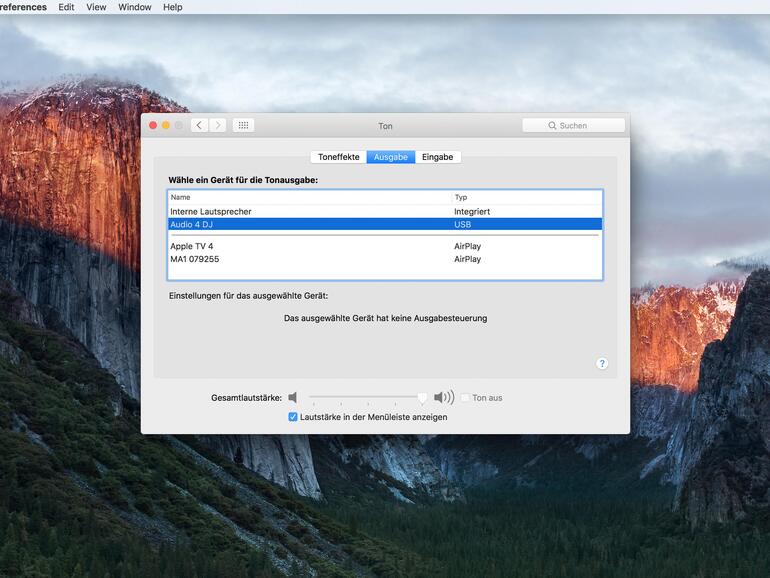
Task: Click the loud volume speaker icon
Action: 444,397
